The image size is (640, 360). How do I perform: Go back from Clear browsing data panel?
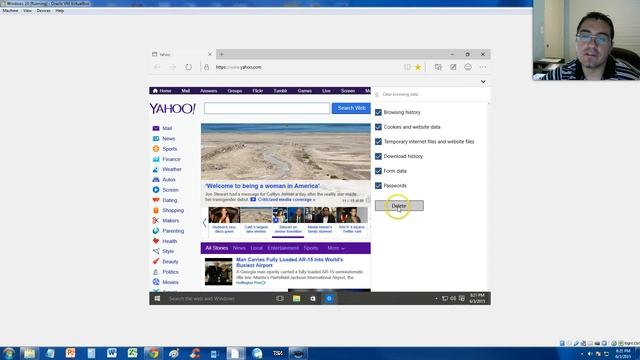click(x=377, y=94)
